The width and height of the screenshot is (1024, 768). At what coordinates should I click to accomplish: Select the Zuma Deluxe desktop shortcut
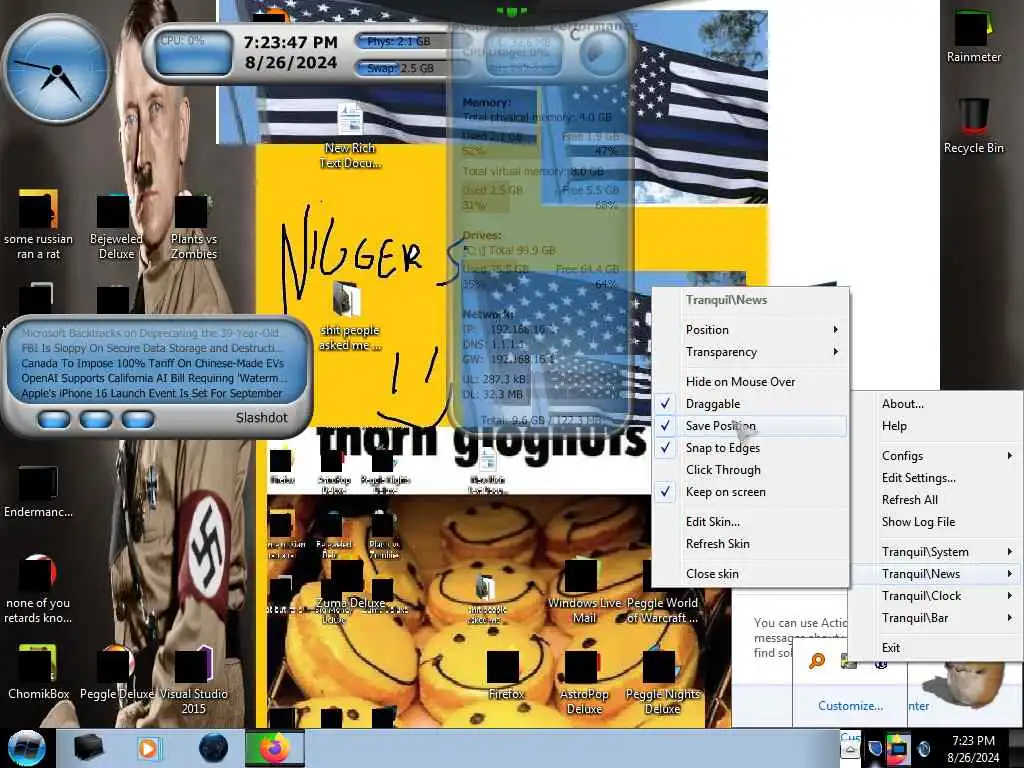[x=349, y=584]
